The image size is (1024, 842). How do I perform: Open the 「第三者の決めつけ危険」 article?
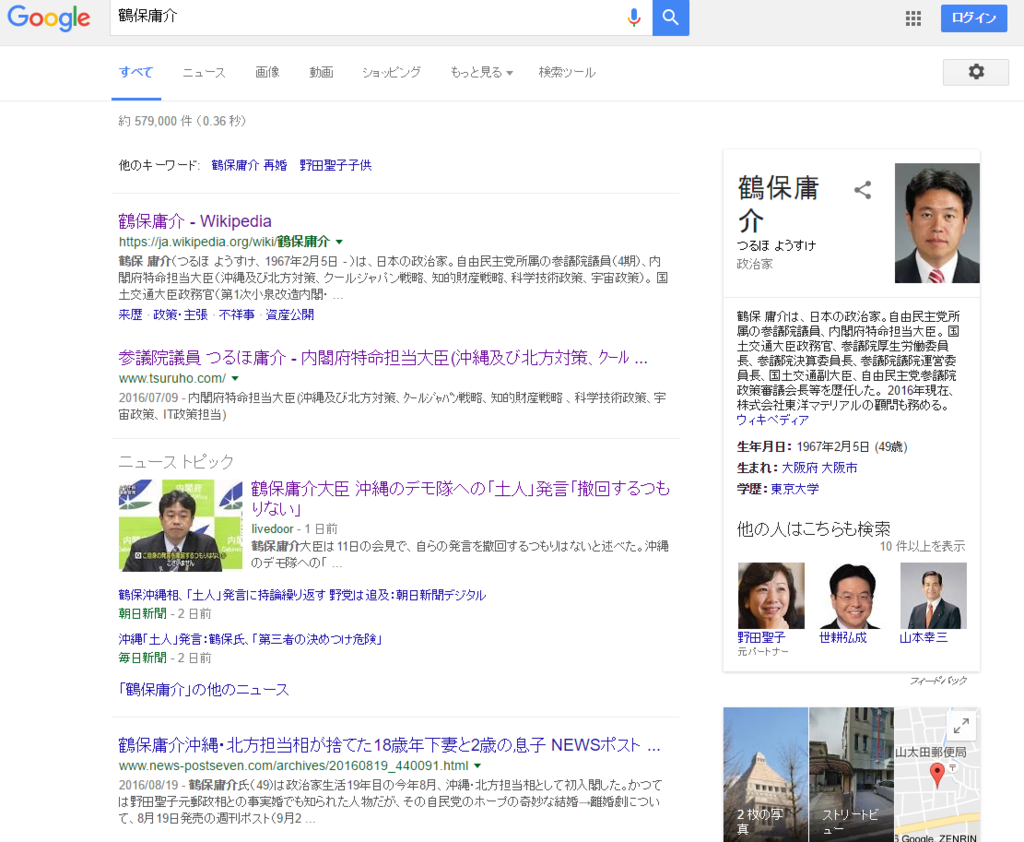249,639
